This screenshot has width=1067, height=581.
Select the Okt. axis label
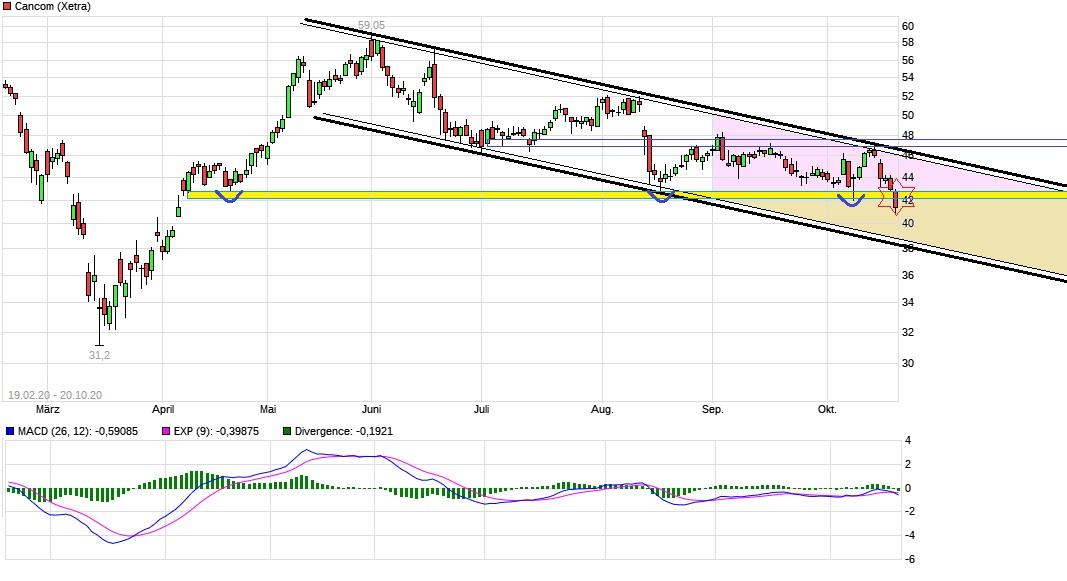(x=828, y=409)
